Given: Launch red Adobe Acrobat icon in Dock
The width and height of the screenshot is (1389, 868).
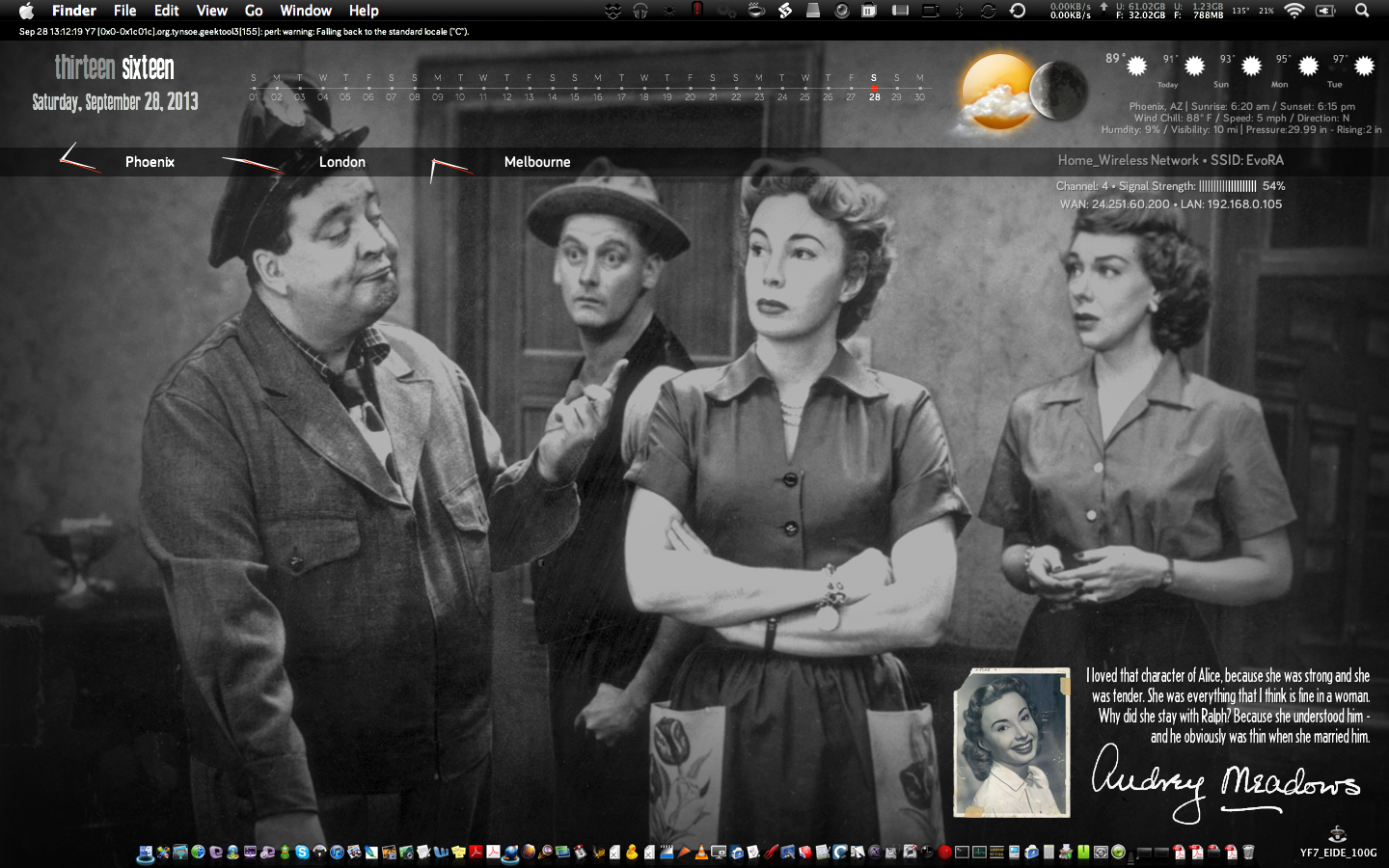Looking at the screenshot, I should (476, 852).
